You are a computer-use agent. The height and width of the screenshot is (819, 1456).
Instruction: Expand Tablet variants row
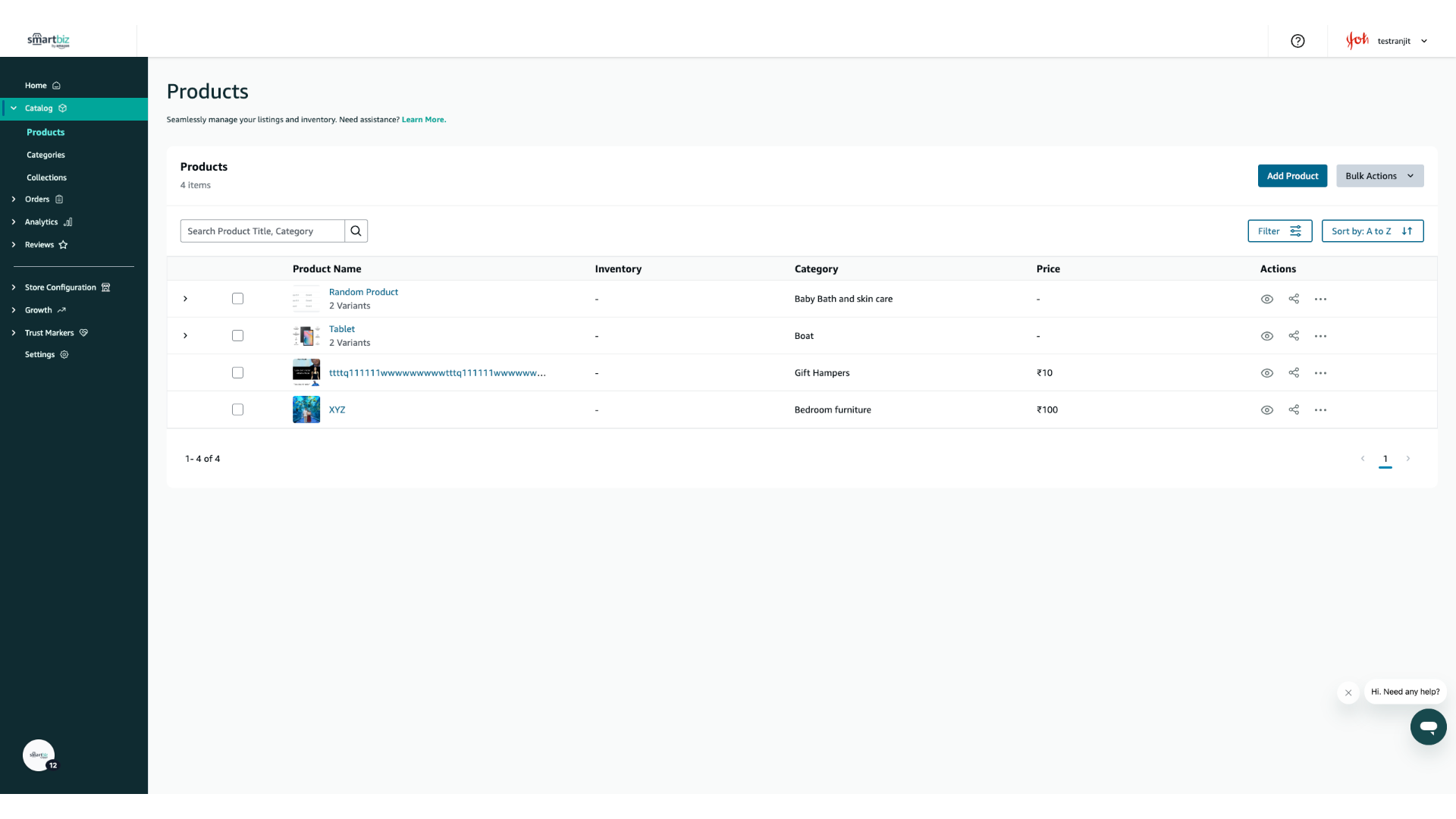pos(185,336)
